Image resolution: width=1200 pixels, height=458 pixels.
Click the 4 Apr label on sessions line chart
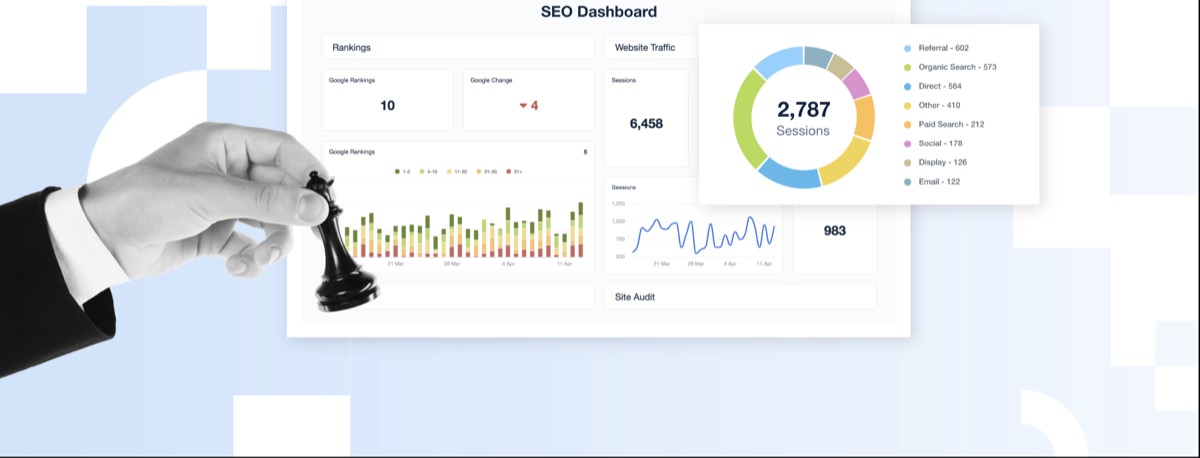coord(730,264)
